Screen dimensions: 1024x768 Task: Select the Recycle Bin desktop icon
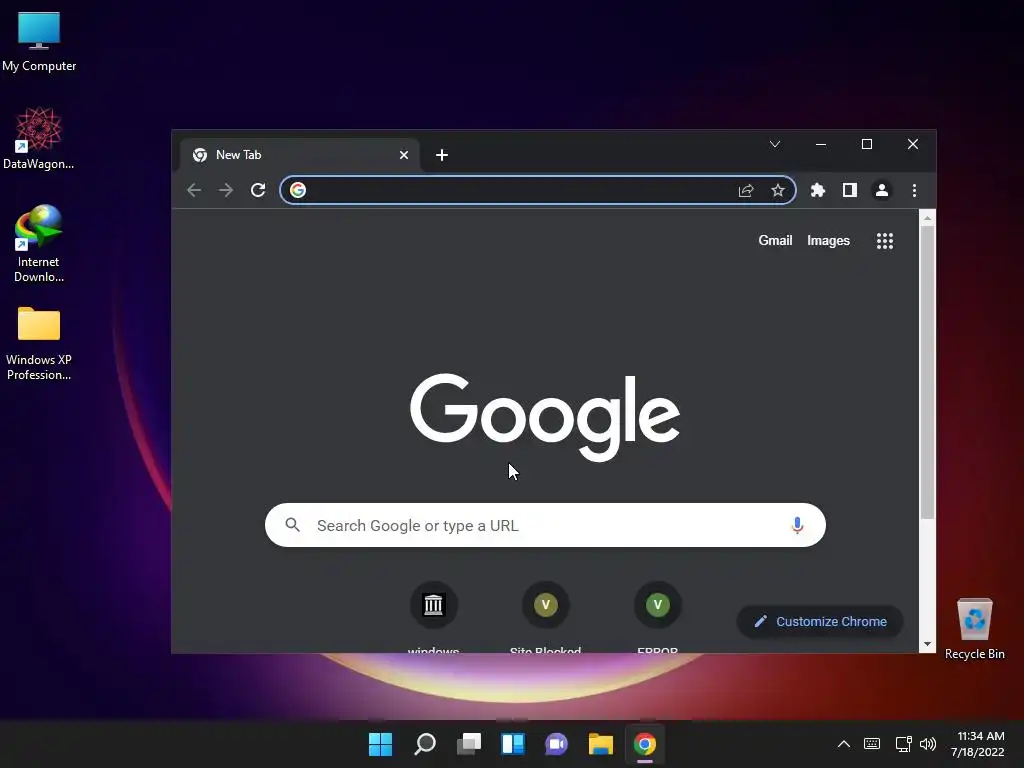click(x=974, y=628)
